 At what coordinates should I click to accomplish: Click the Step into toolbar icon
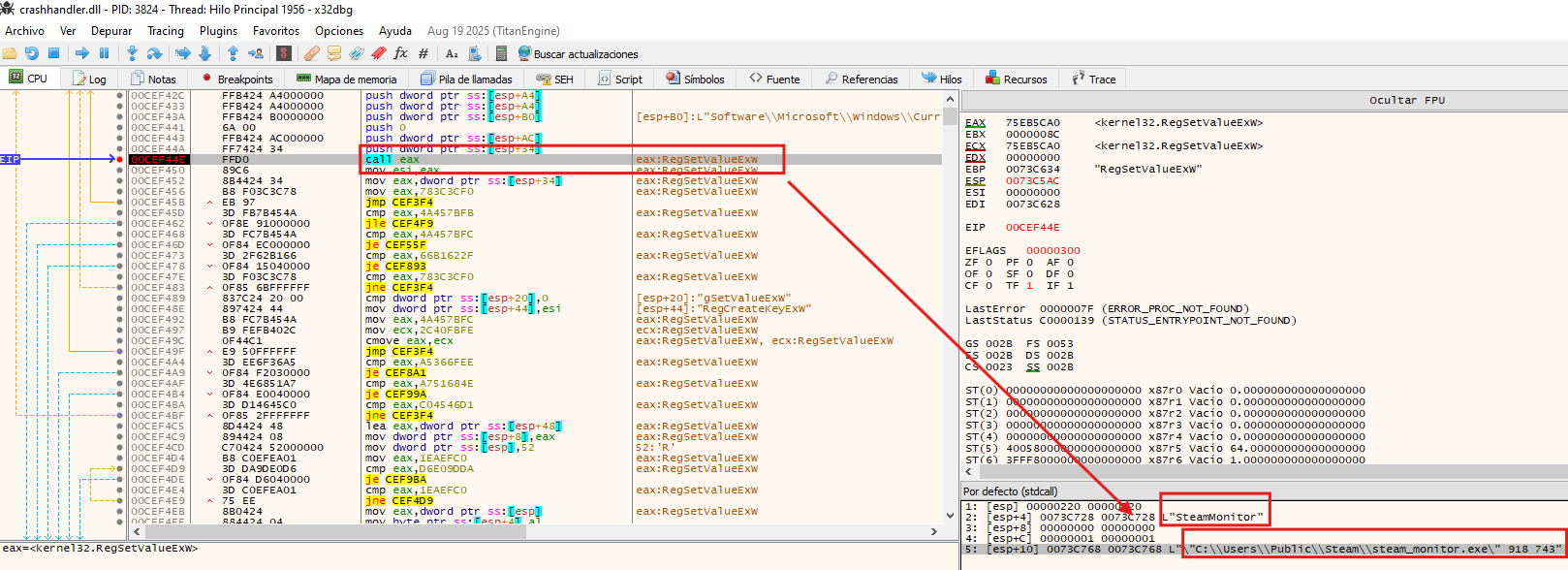coord(132,53)
